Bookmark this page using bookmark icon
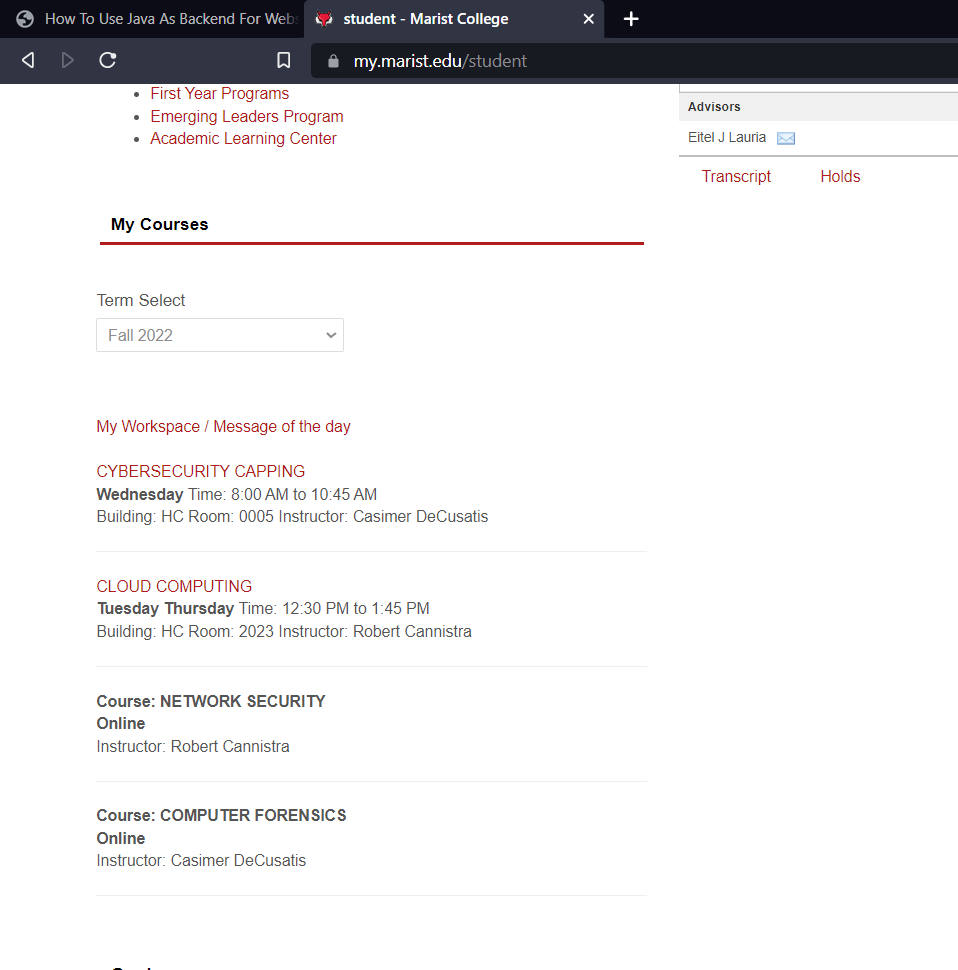 coord(283,60)
